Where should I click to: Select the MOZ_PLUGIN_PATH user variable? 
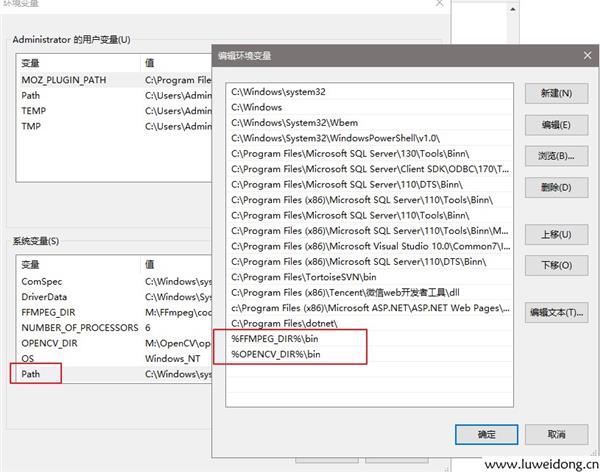[64, 80]
